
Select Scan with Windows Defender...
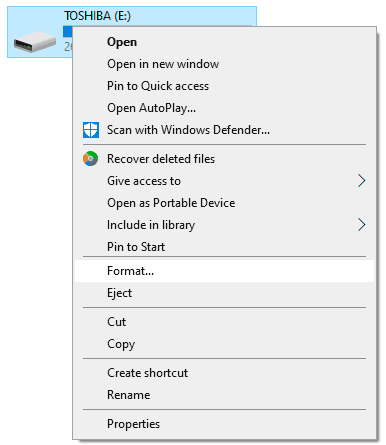224,130
